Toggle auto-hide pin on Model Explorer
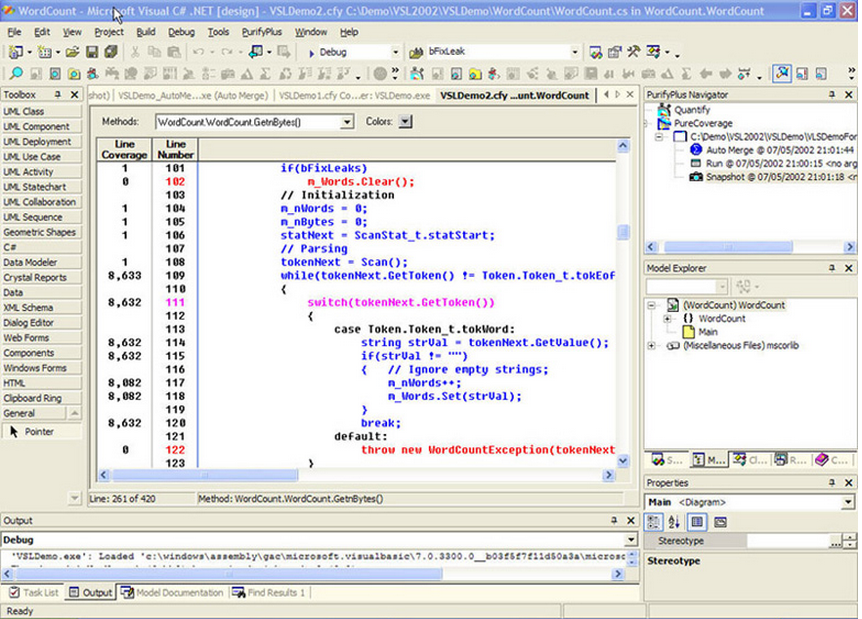 click(833, 268)
